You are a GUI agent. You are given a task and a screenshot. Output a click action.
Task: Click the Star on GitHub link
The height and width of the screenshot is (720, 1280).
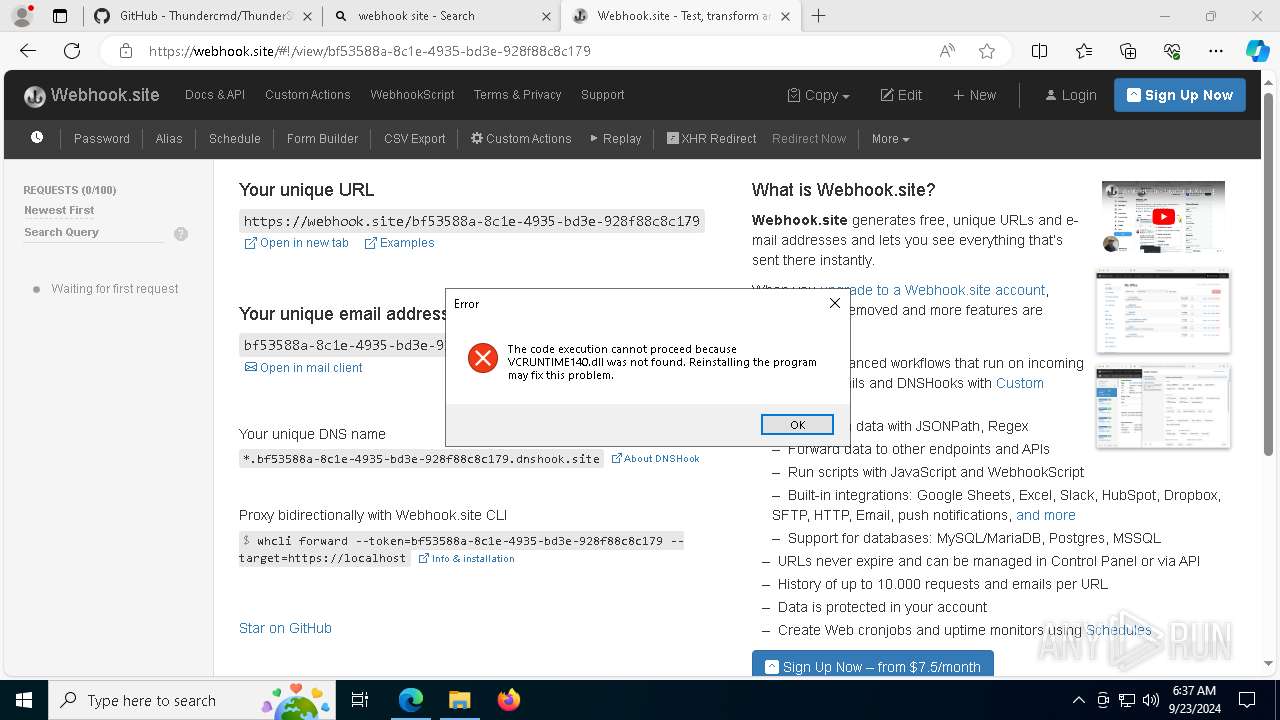coord(285,628)
